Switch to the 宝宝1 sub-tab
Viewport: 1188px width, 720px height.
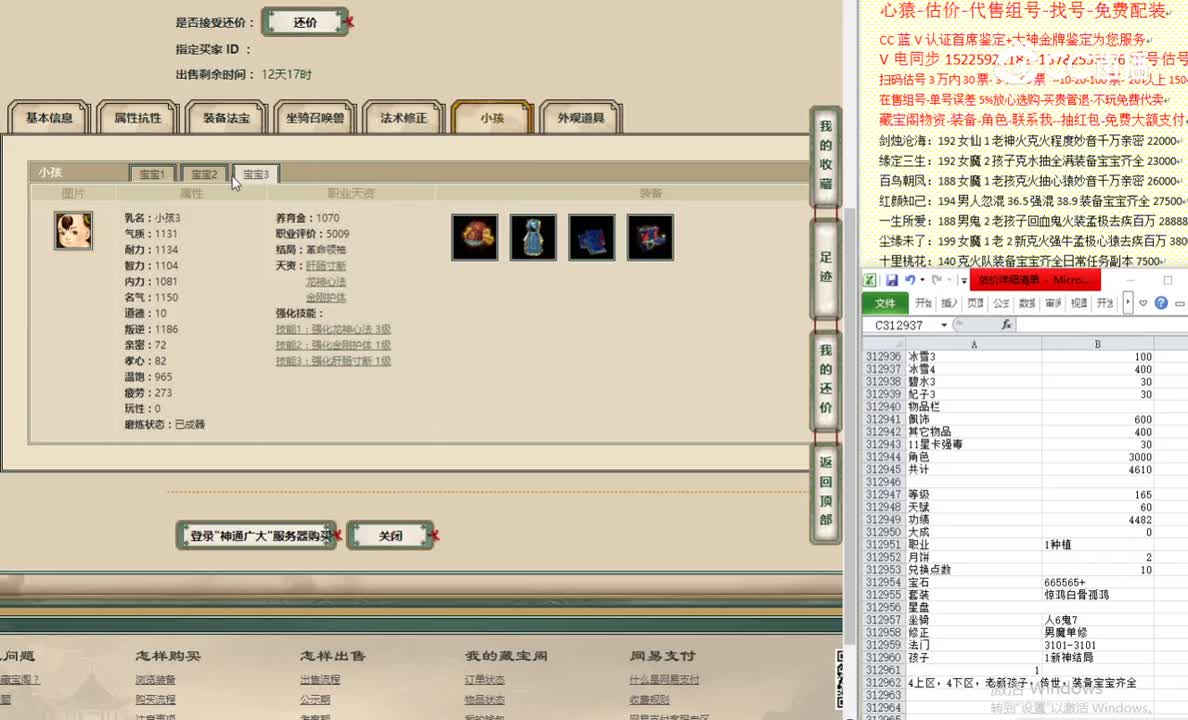[x=152, y=172]
